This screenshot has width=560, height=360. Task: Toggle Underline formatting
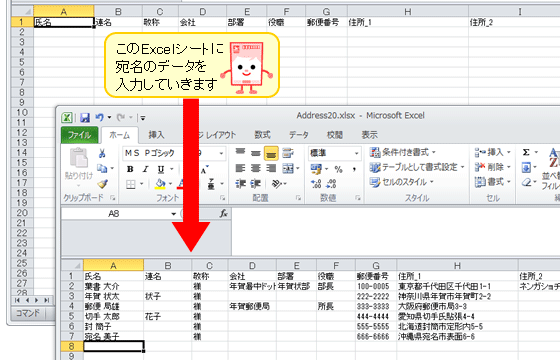pos(161,169)
